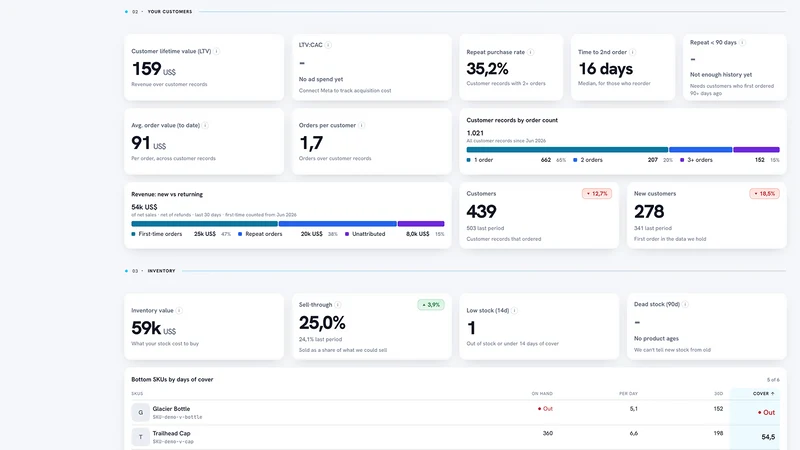Click the Trailhead Cap 'T' avatar
800x450 pixels.
(140, 437)
